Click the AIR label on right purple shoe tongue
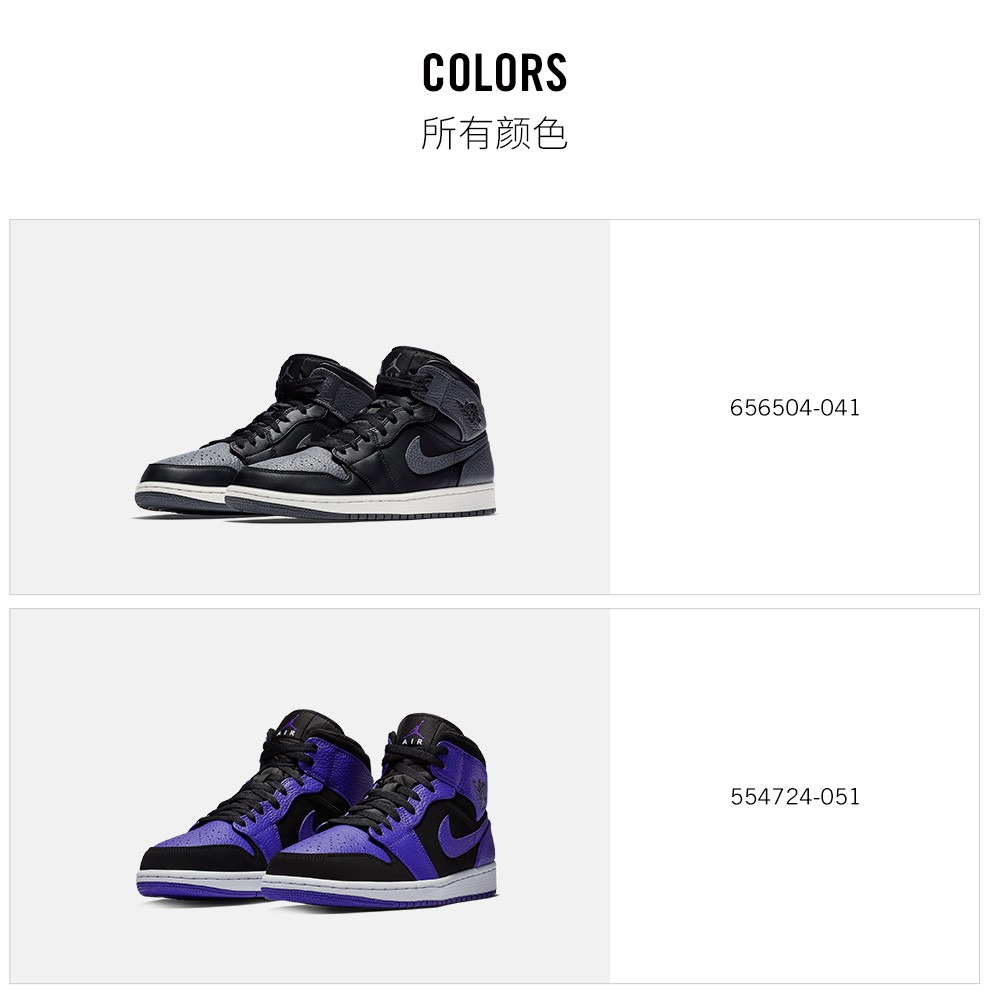The image size is (990, 990). (412, 741)
